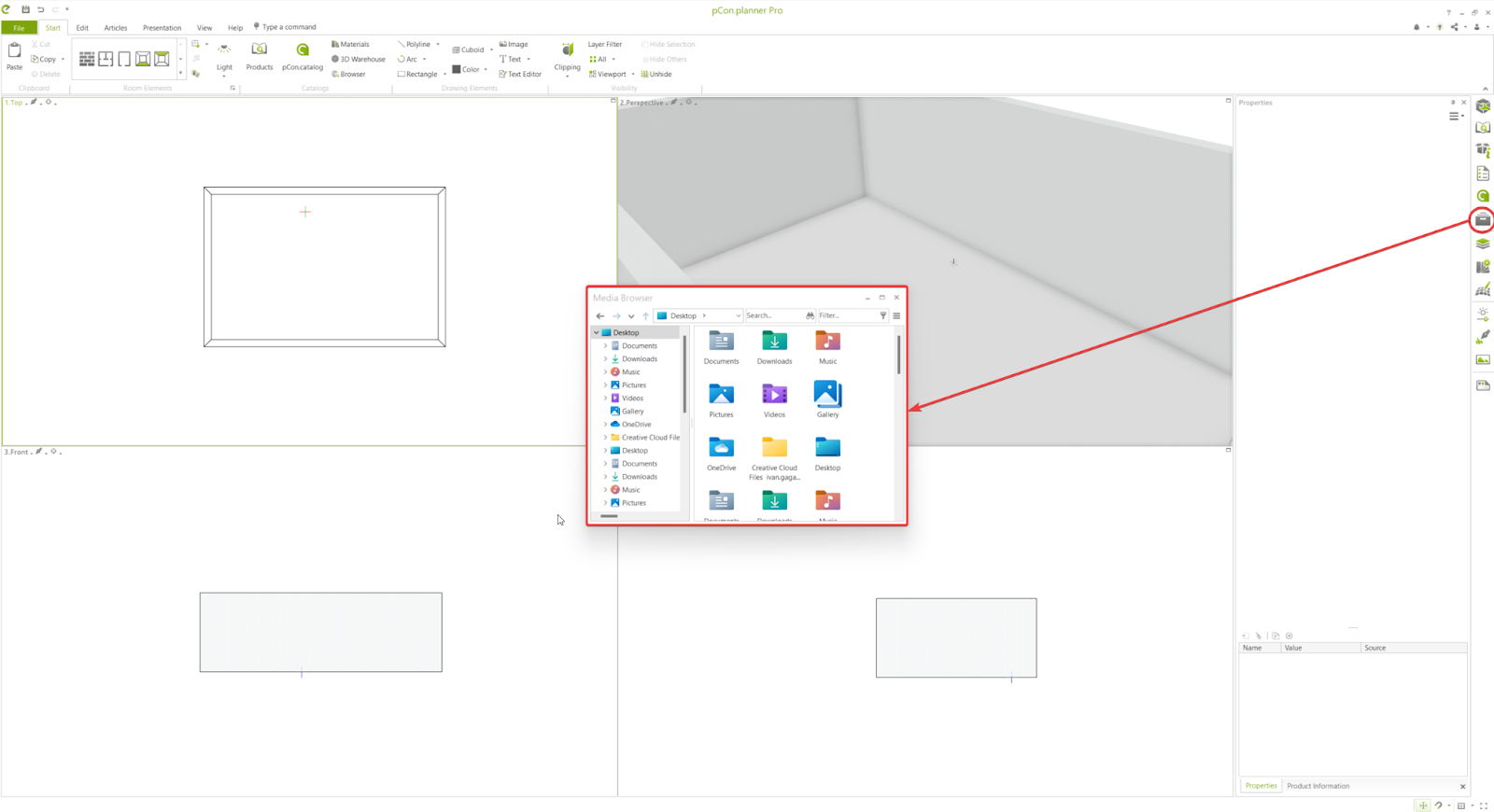Click Unhide in Visibility group
The height and width of the screenshot is (812, 1494).
click(x=656, y=74)
